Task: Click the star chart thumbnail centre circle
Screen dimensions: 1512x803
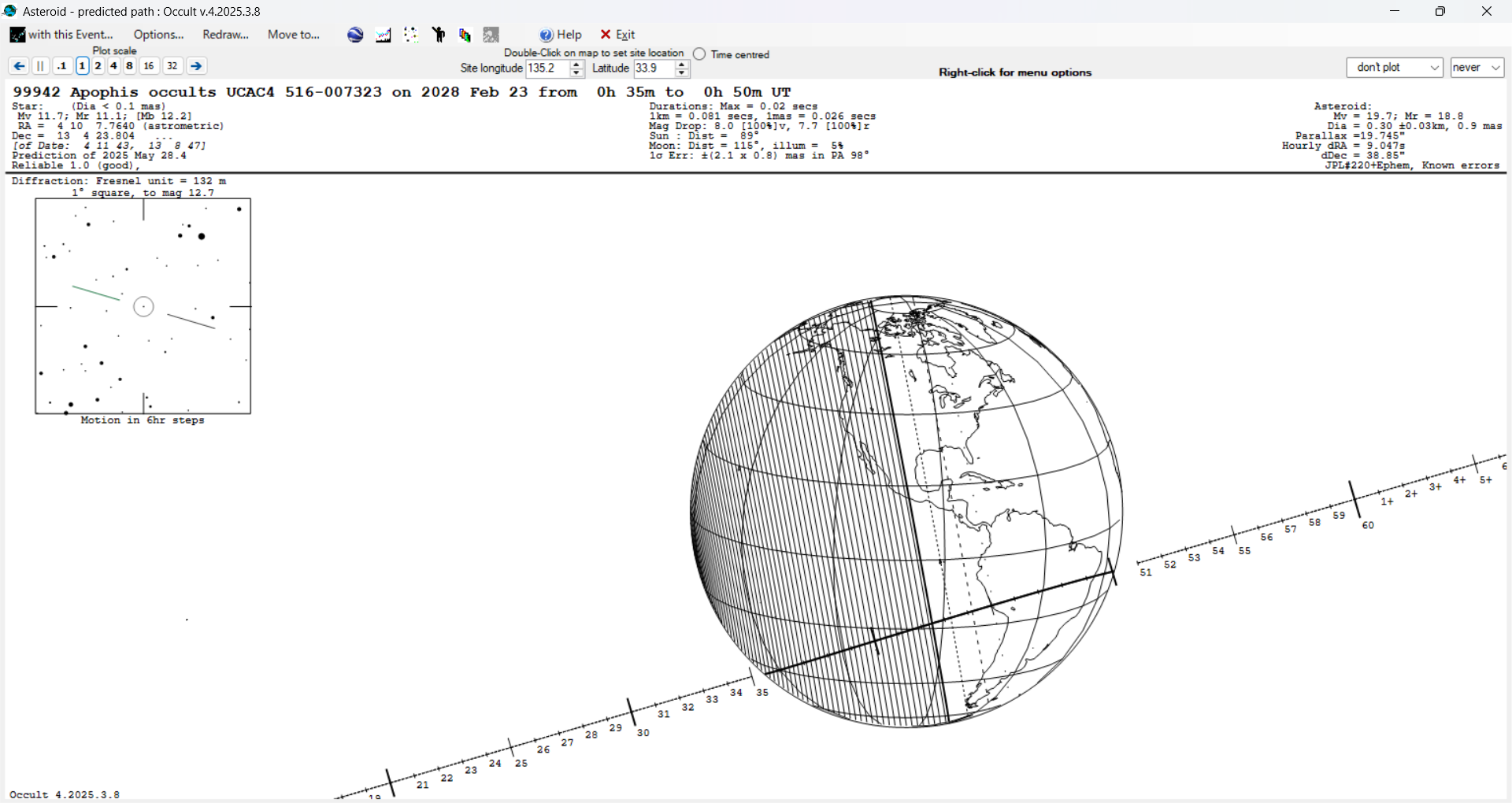Action: click(x=143, y=306)
